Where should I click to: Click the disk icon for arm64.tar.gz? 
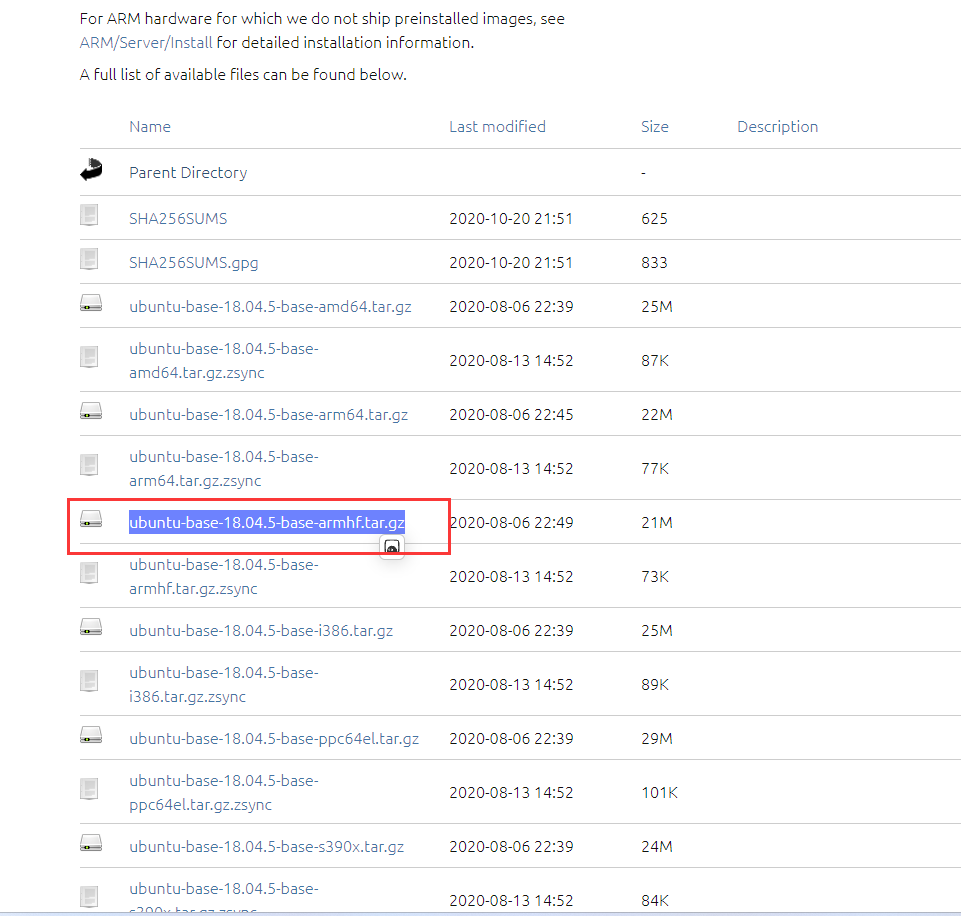pyautogui.click(x=91, y=411)
